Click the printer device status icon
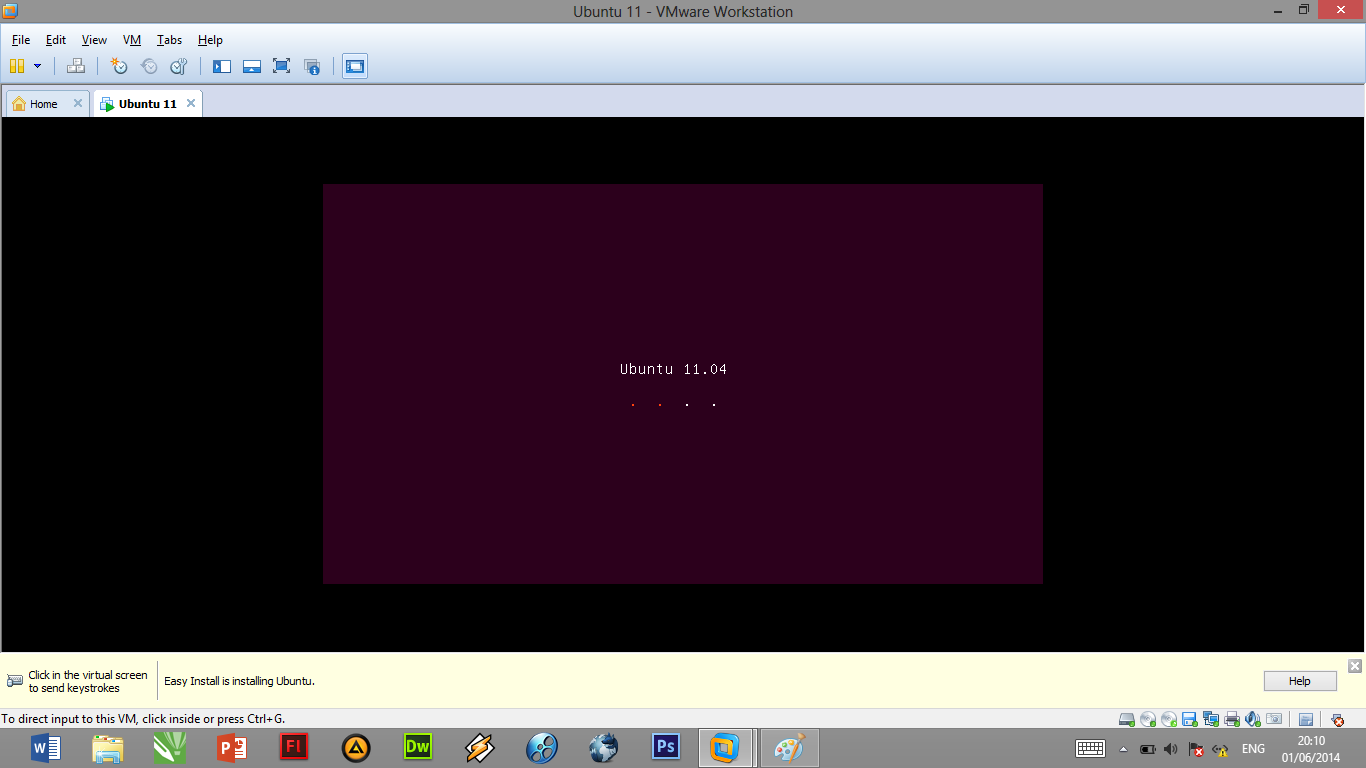This screenshot has width=1366, height=768. (1232, 719)
